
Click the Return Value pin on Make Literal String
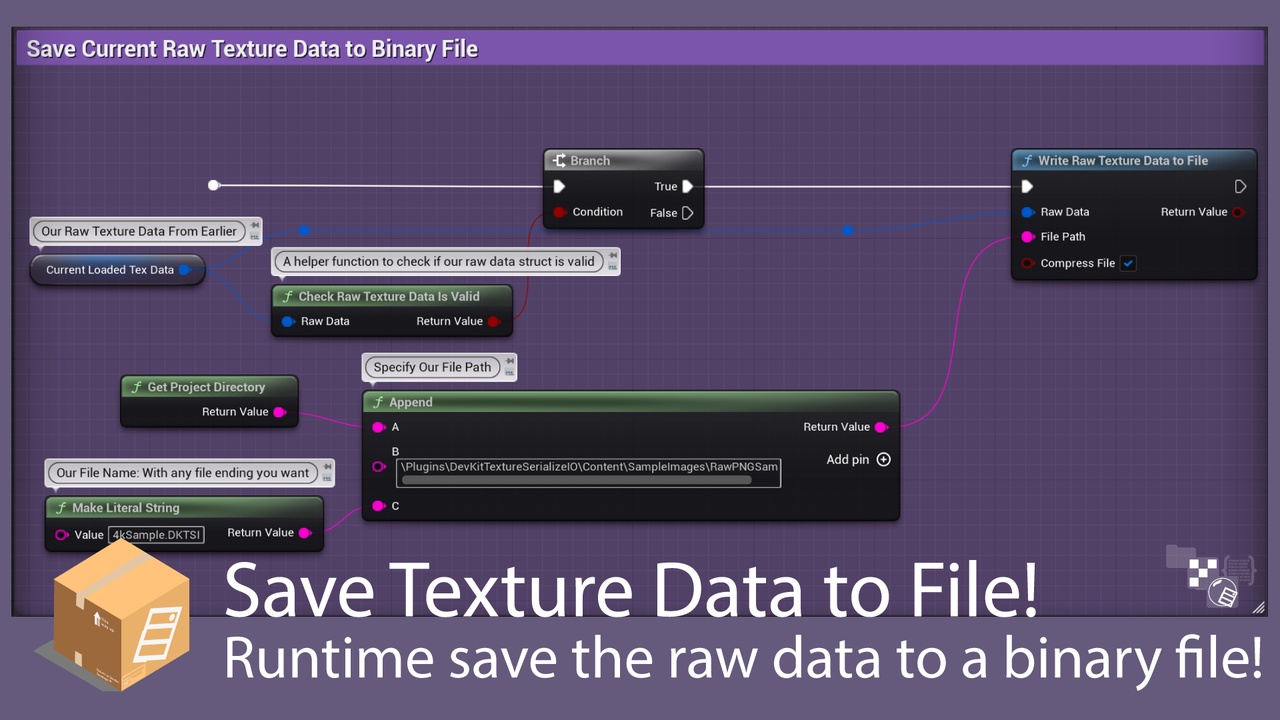pos(305,533)
